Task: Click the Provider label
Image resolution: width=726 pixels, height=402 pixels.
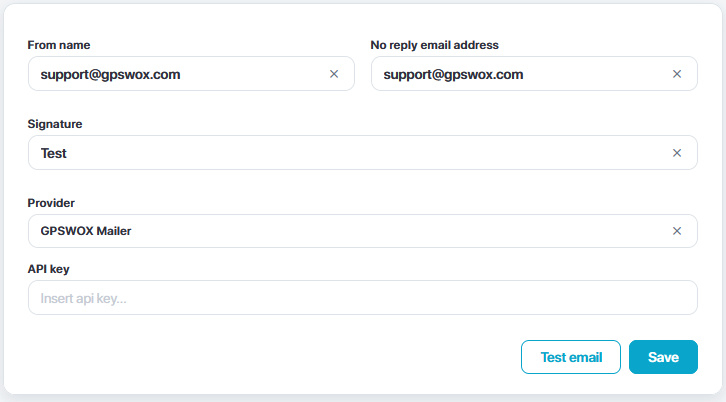Action: pos(52,203)
